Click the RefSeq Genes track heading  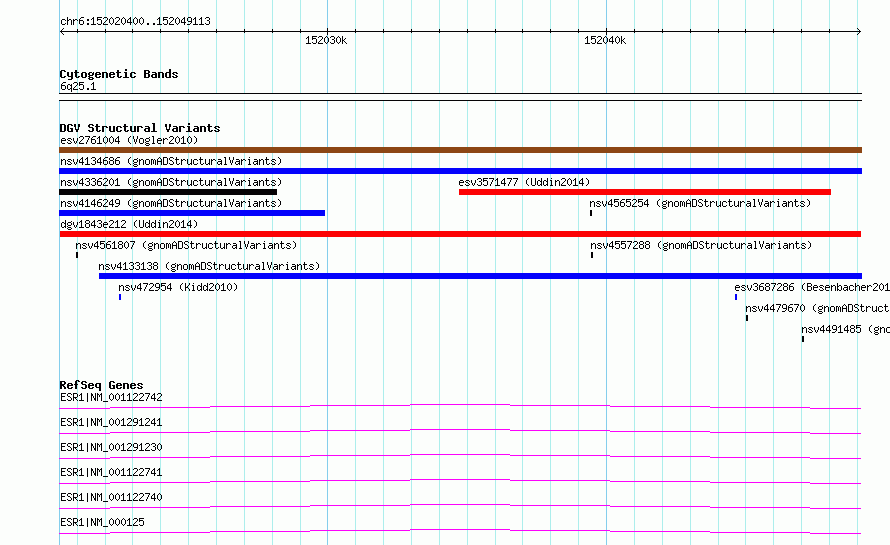click(x=102, y=385)
